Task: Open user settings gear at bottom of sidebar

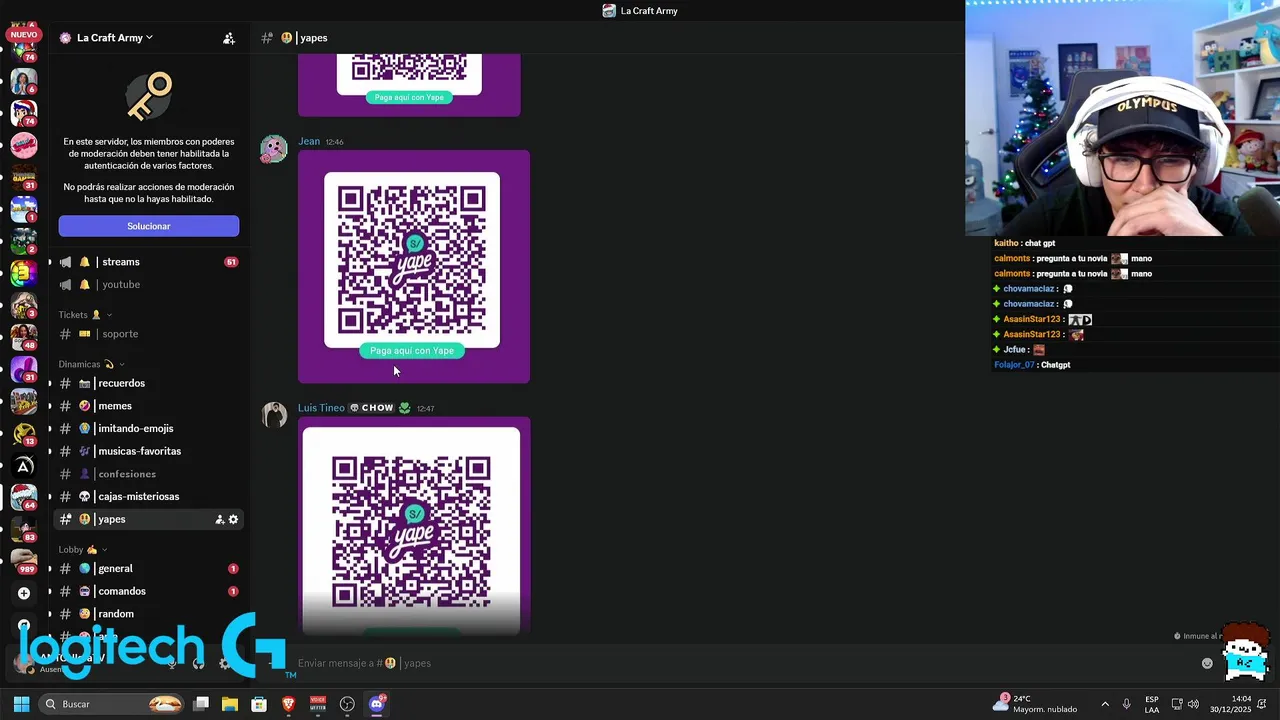Action: click(x=224, y=663)
